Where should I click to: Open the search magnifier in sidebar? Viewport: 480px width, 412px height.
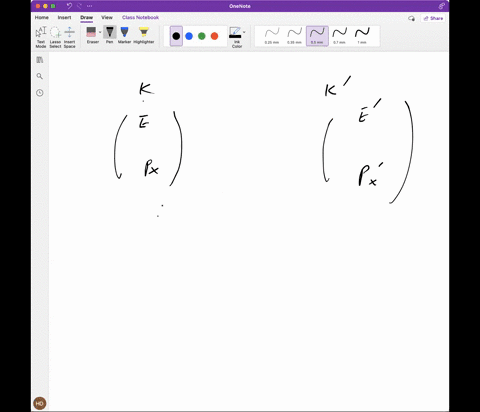click(x=40, y=76)
